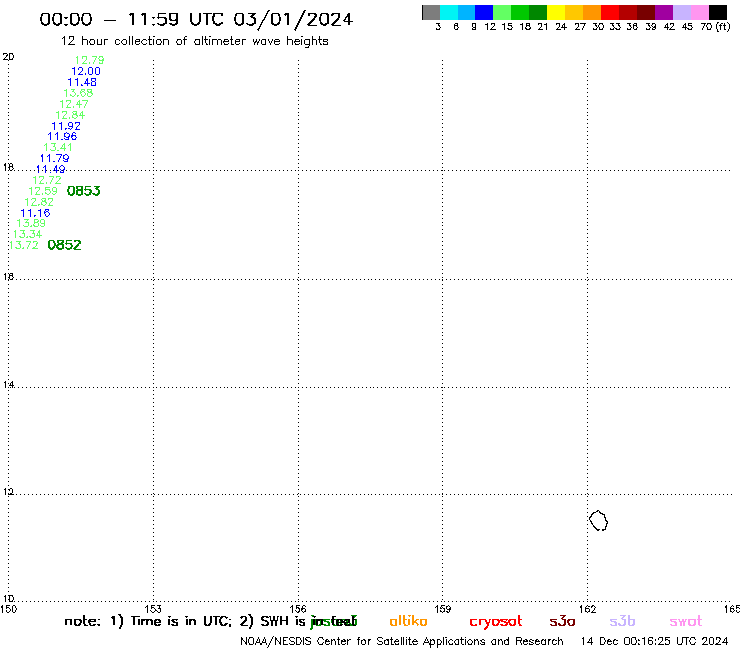Viewport: 740px width, 650px height.
Task: Click the 156 longitude axis label
Action: (x=298, y=609)
